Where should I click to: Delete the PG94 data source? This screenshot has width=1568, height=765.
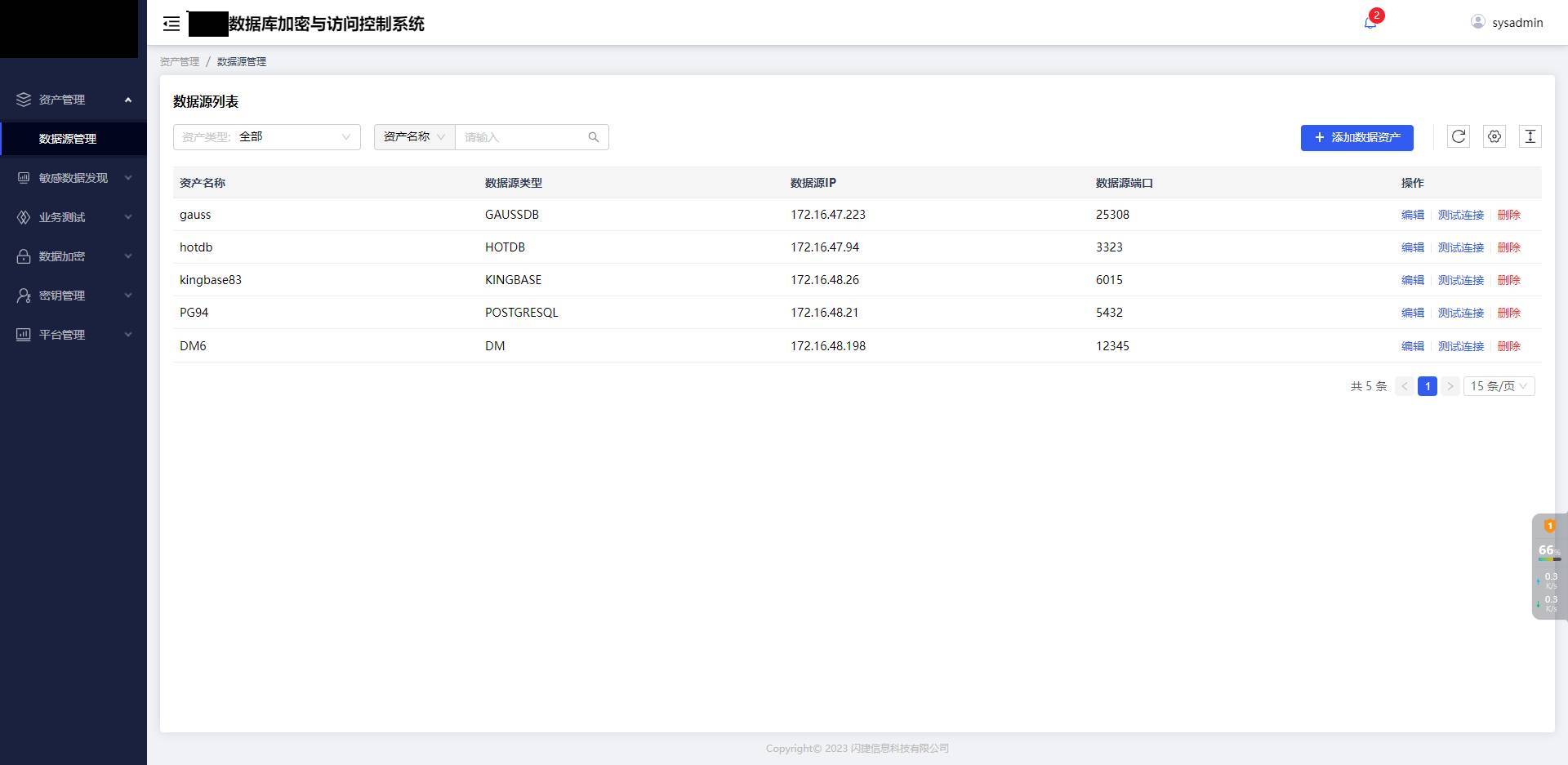pyautogui.click(x=1509, y=313)
